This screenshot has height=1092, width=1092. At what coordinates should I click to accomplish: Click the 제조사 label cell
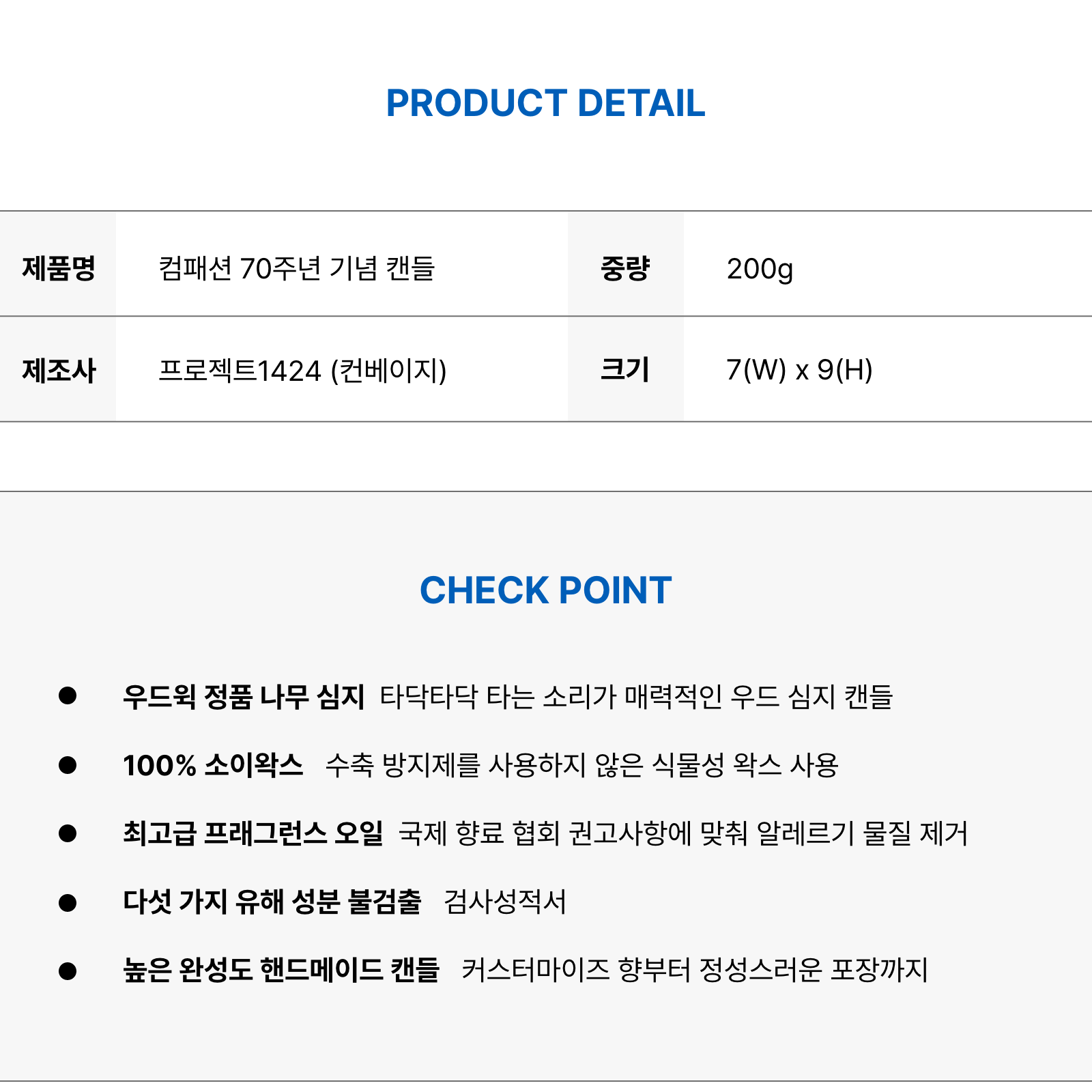(58, 369)
